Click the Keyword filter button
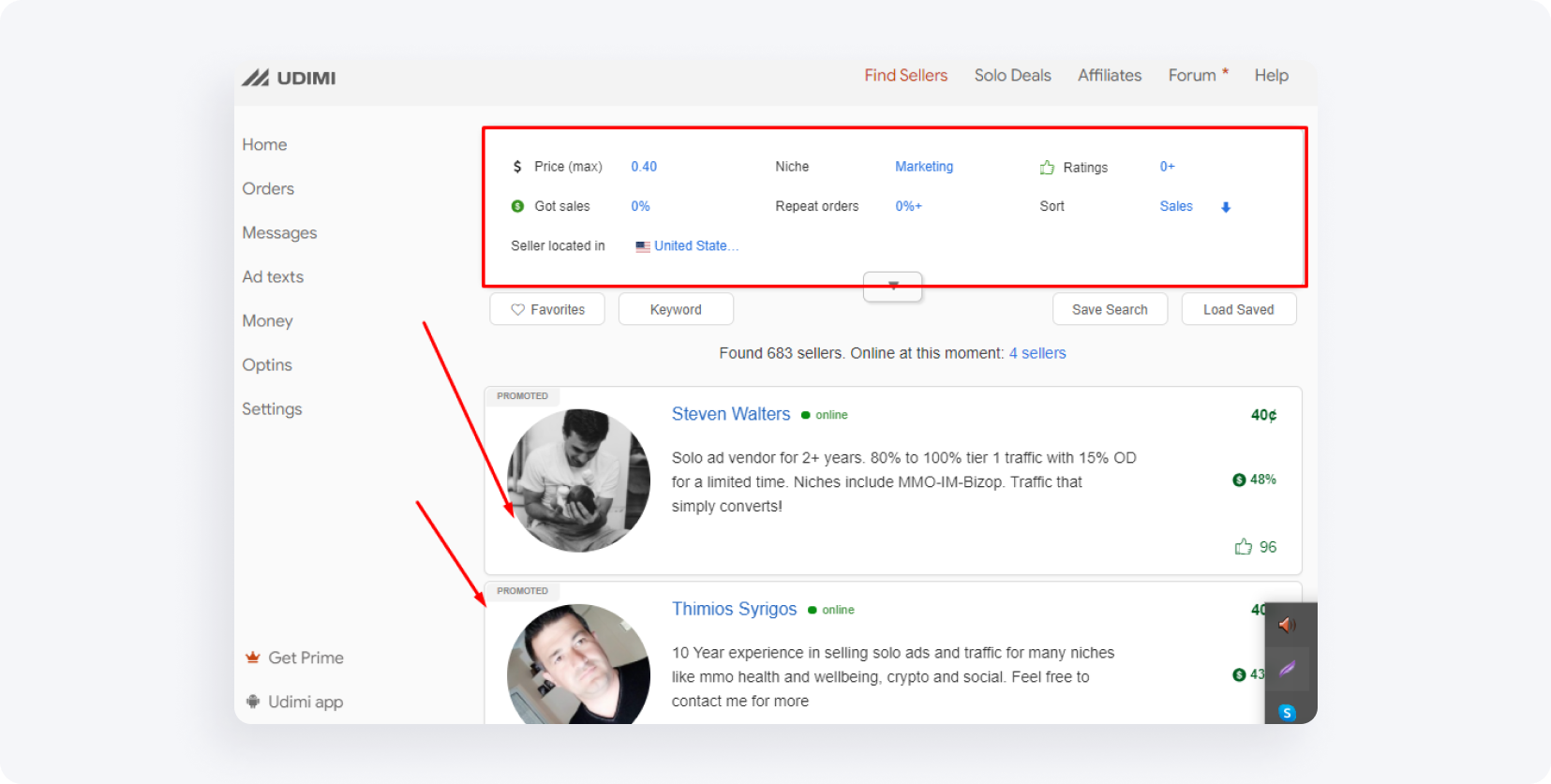This screenshot has height=784, width=1551. pos(676,309)
